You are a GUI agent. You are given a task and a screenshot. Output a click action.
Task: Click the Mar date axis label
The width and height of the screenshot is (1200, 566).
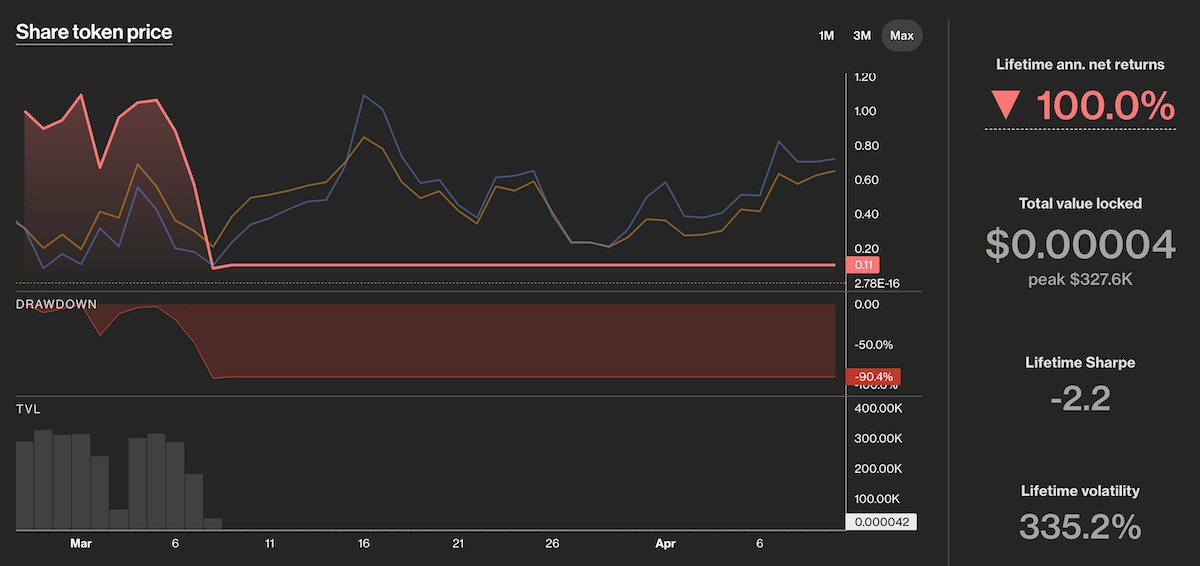point(81,544)
